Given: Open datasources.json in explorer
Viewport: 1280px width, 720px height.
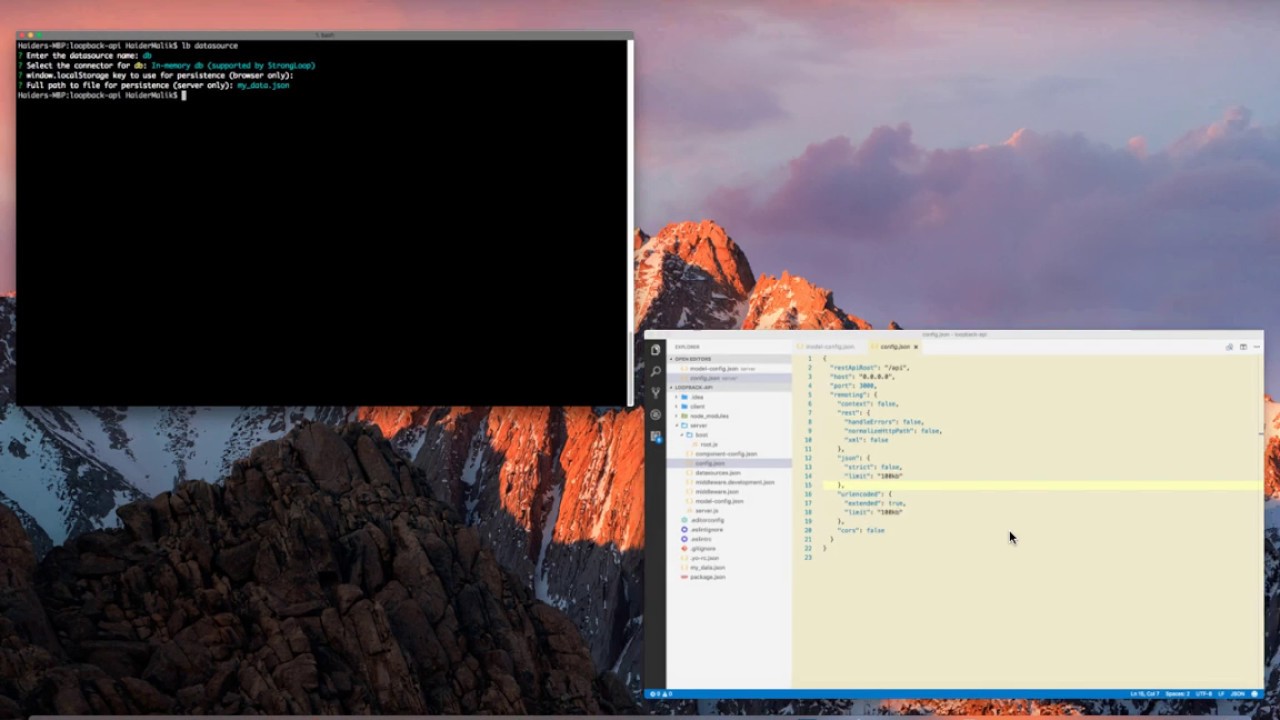Looking at the screenshot, I should pyautogui.click(x=717, y=473).
